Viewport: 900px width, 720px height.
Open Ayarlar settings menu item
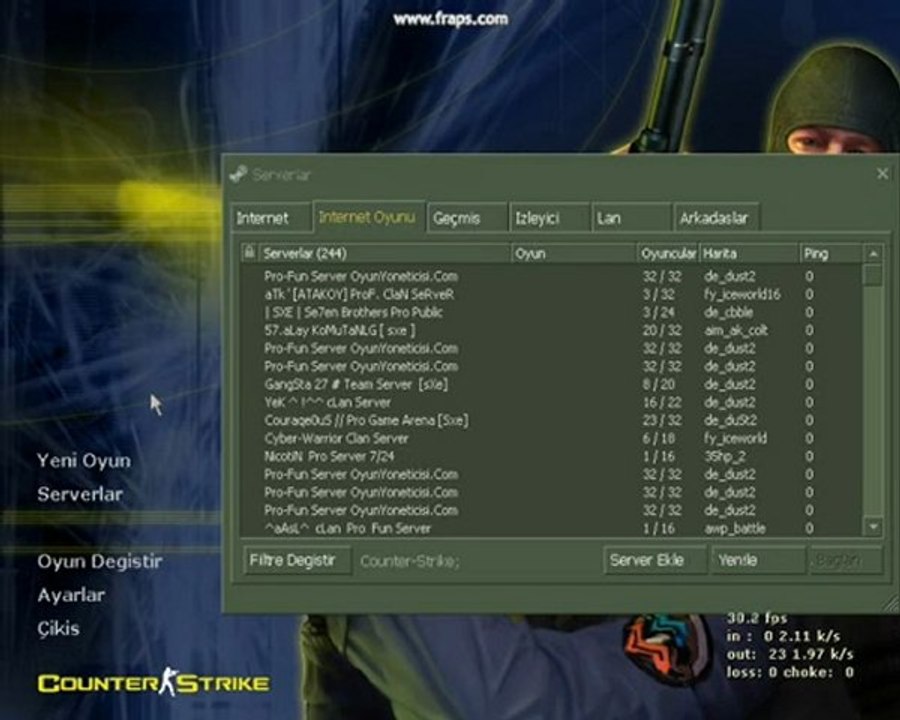[x=71, y=595]
